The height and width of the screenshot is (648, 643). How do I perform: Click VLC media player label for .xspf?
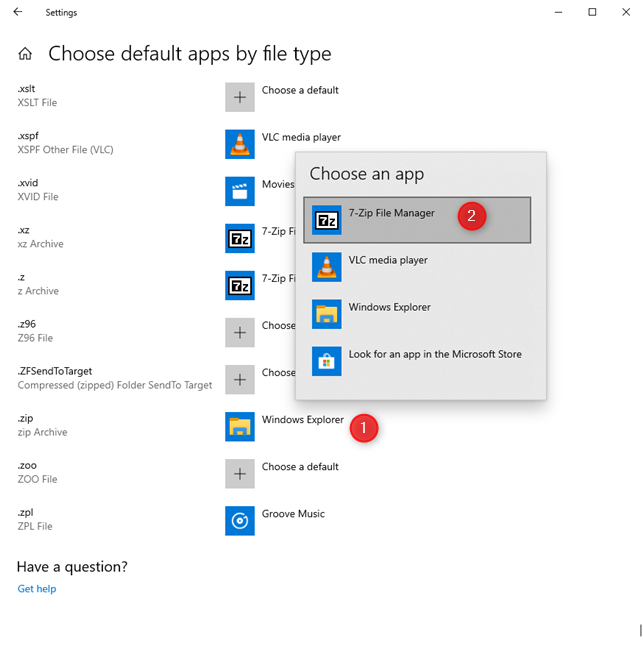click(301, 137)
